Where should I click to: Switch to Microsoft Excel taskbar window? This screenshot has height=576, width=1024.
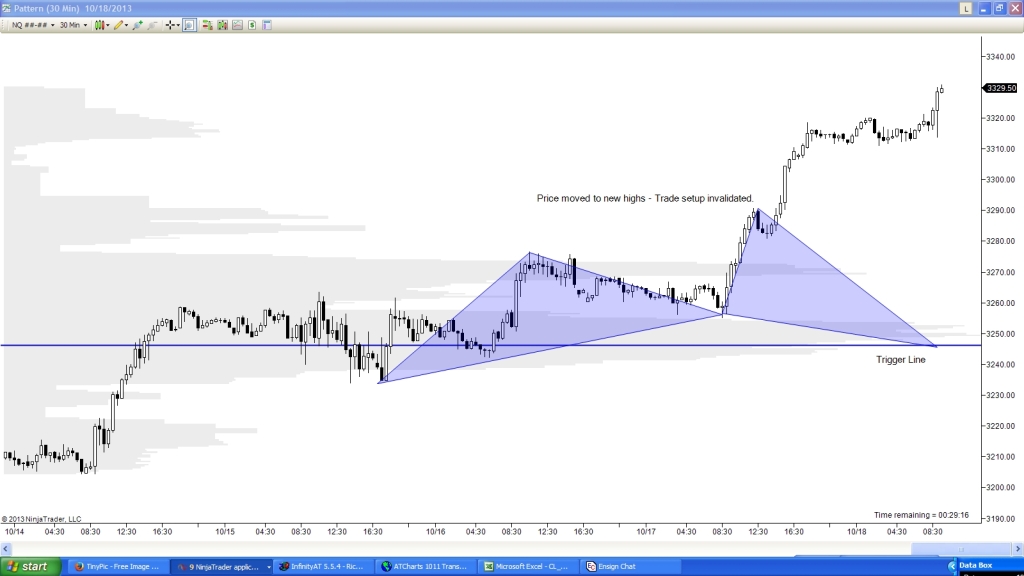click(x=529, y=566)
